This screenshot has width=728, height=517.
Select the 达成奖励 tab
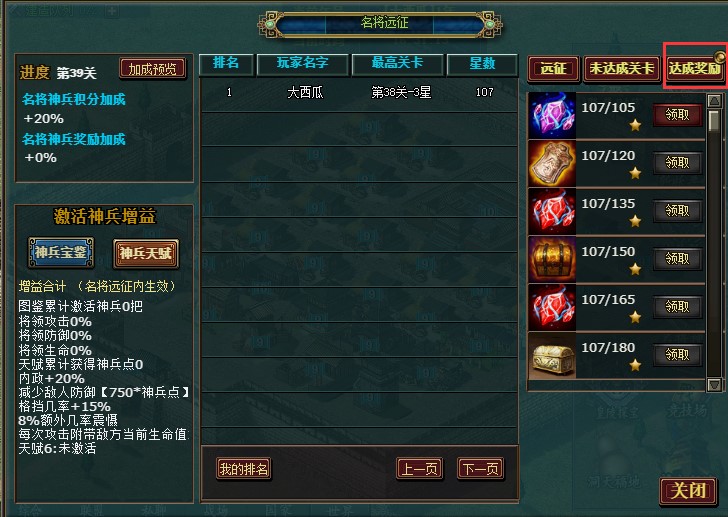(x=695, y=69)
